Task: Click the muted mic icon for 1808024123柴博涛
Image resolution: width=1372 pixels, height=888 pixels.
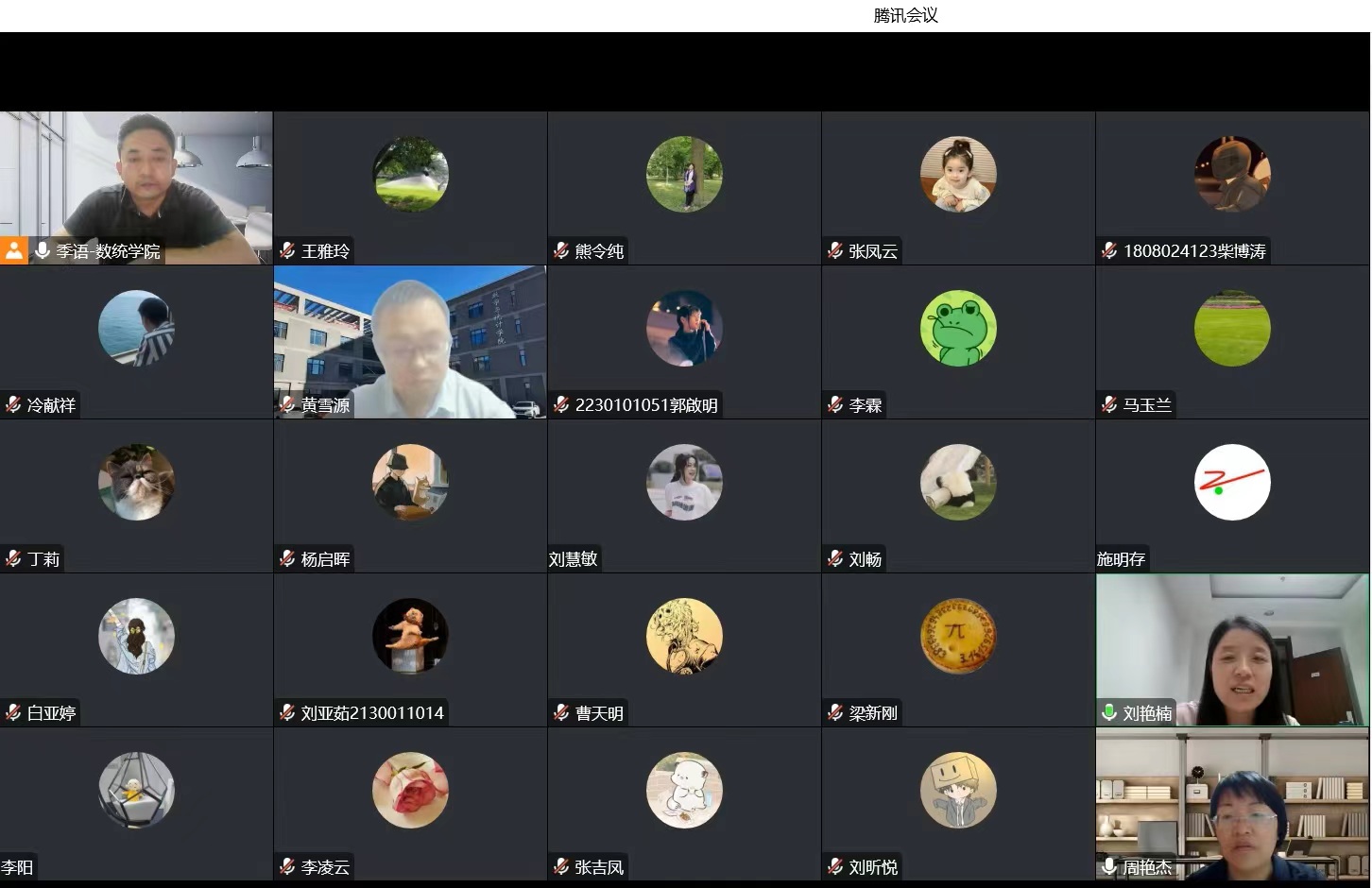Action: 1109,251
